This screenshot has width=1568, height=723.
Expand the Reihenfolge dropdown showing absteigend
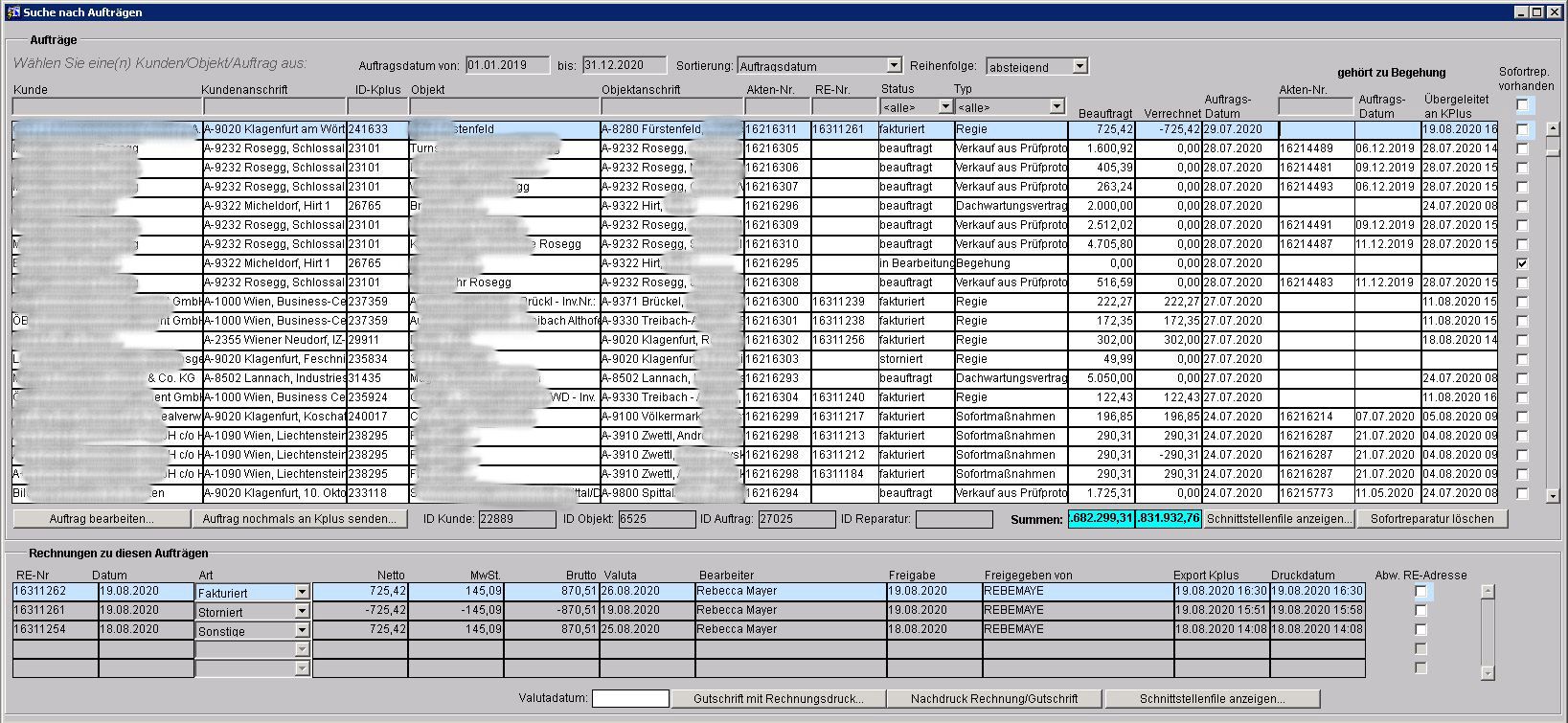[1079, 66]
